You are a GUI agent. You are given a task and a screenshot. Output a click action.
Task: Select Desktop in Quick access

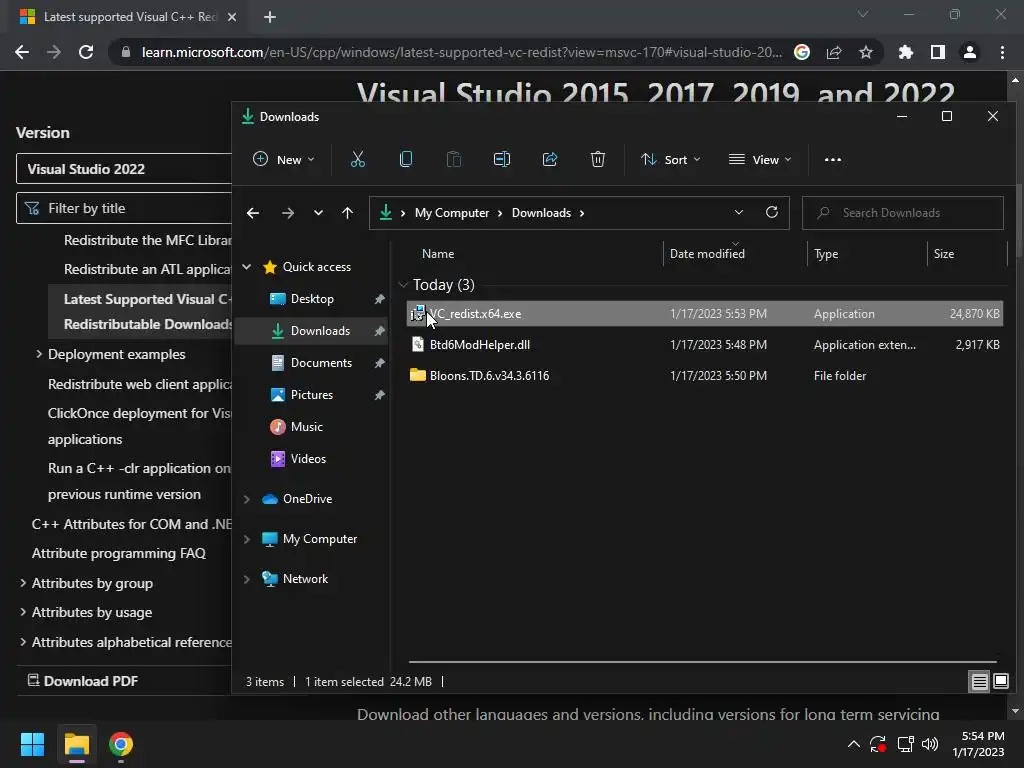click(x=312, y=298)
